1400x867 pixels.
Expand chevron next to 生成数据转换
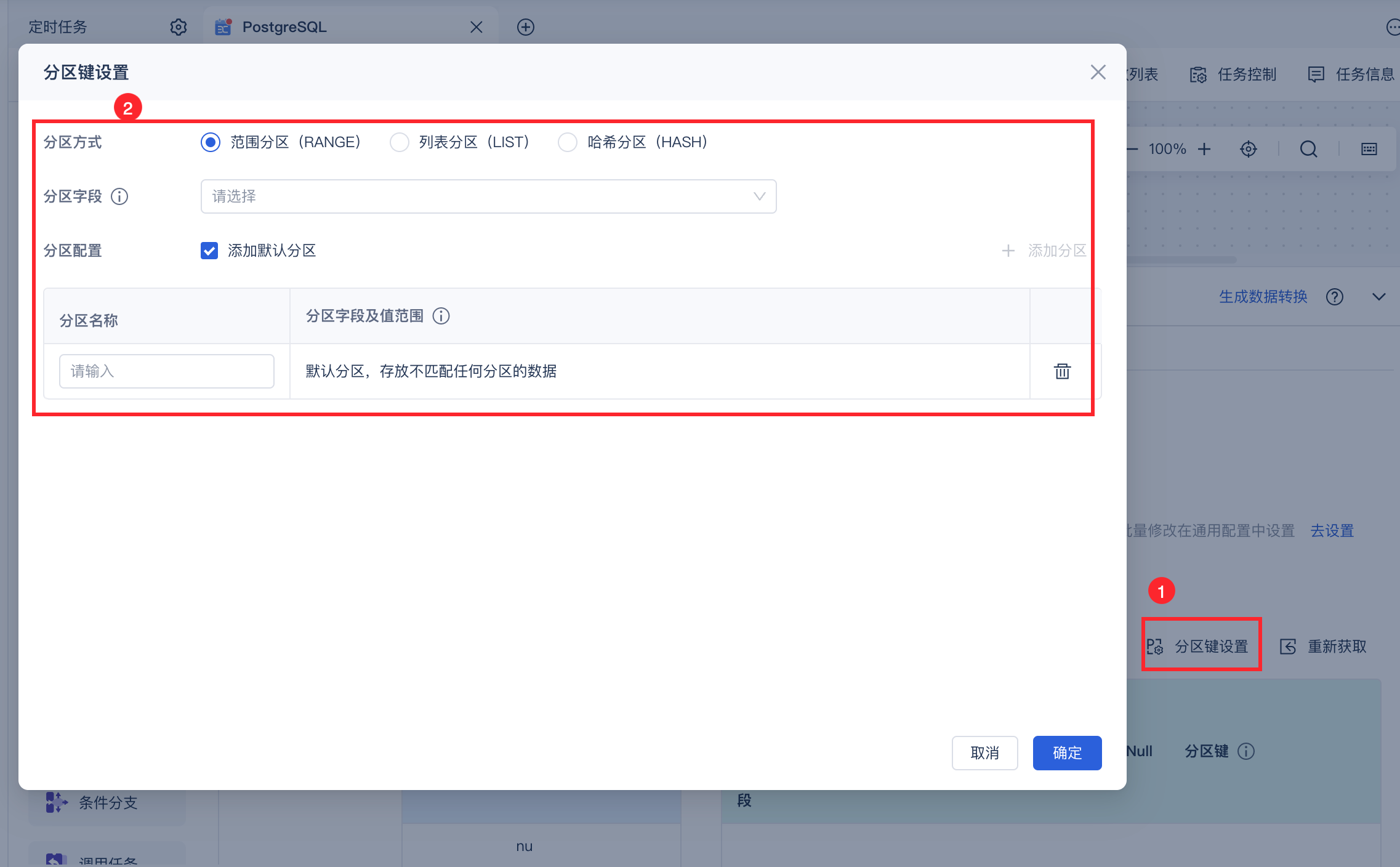tap(1378, 297)
